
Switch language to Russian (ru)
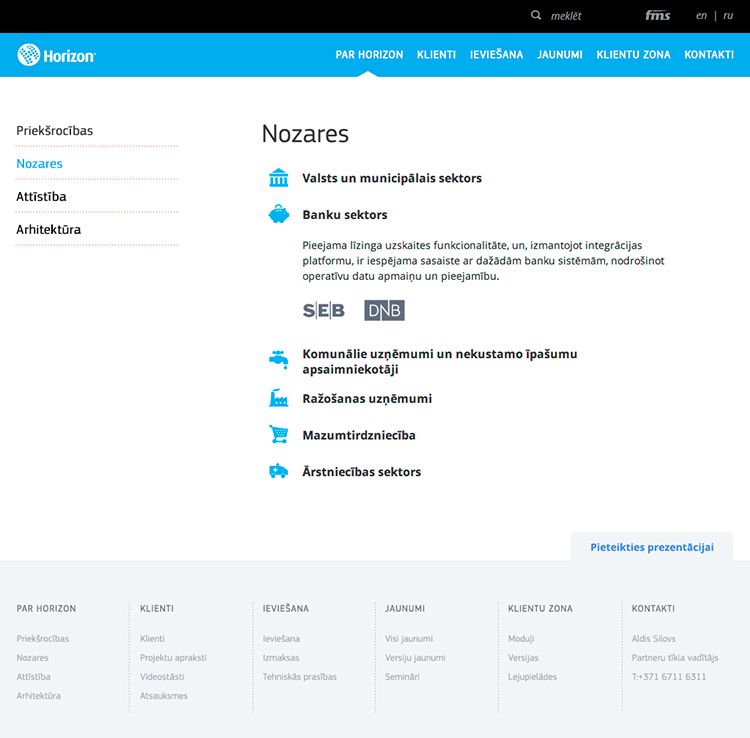tap(728, 16)
